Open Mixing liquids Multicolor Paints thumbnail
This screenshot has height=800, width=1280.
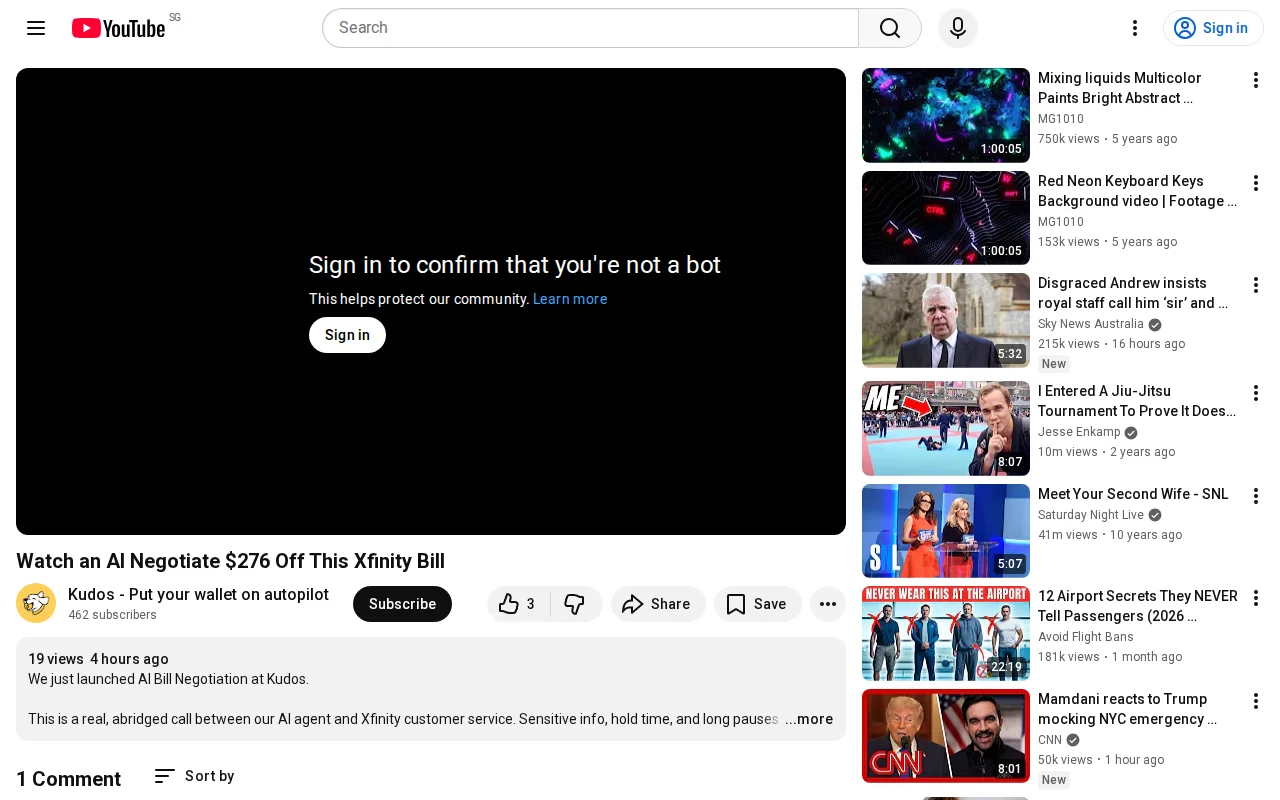pyautogui.click(x=946, y=115)
